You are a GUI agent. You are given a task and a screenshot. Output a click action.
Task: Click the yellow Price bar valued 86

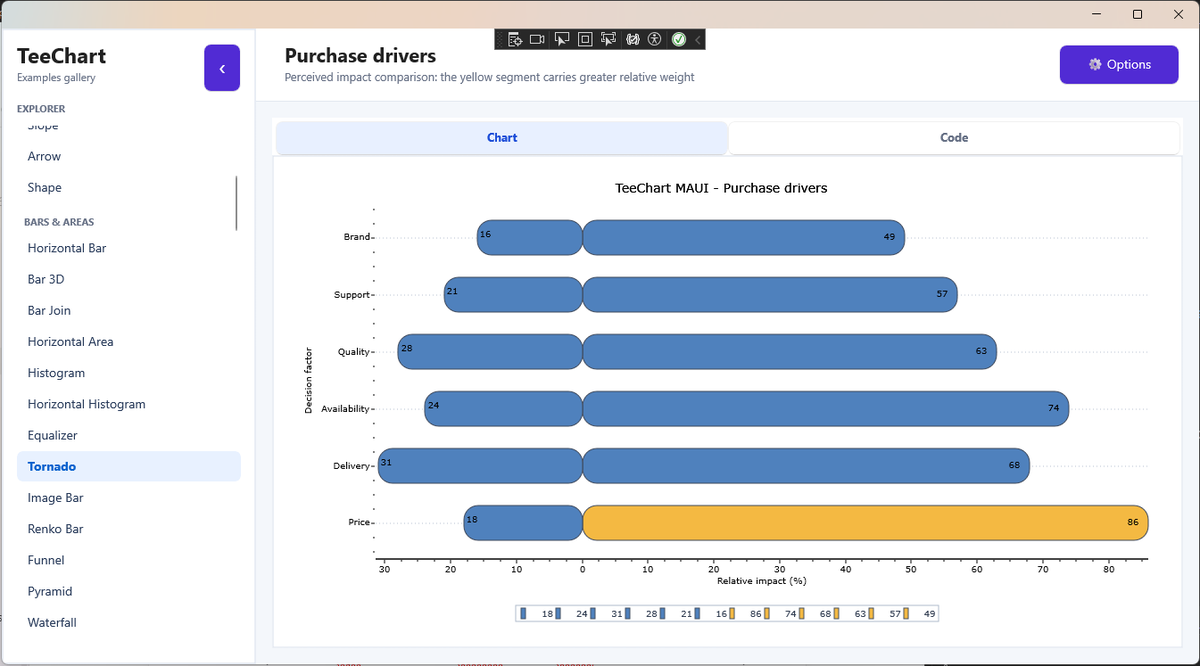point(865,523)
